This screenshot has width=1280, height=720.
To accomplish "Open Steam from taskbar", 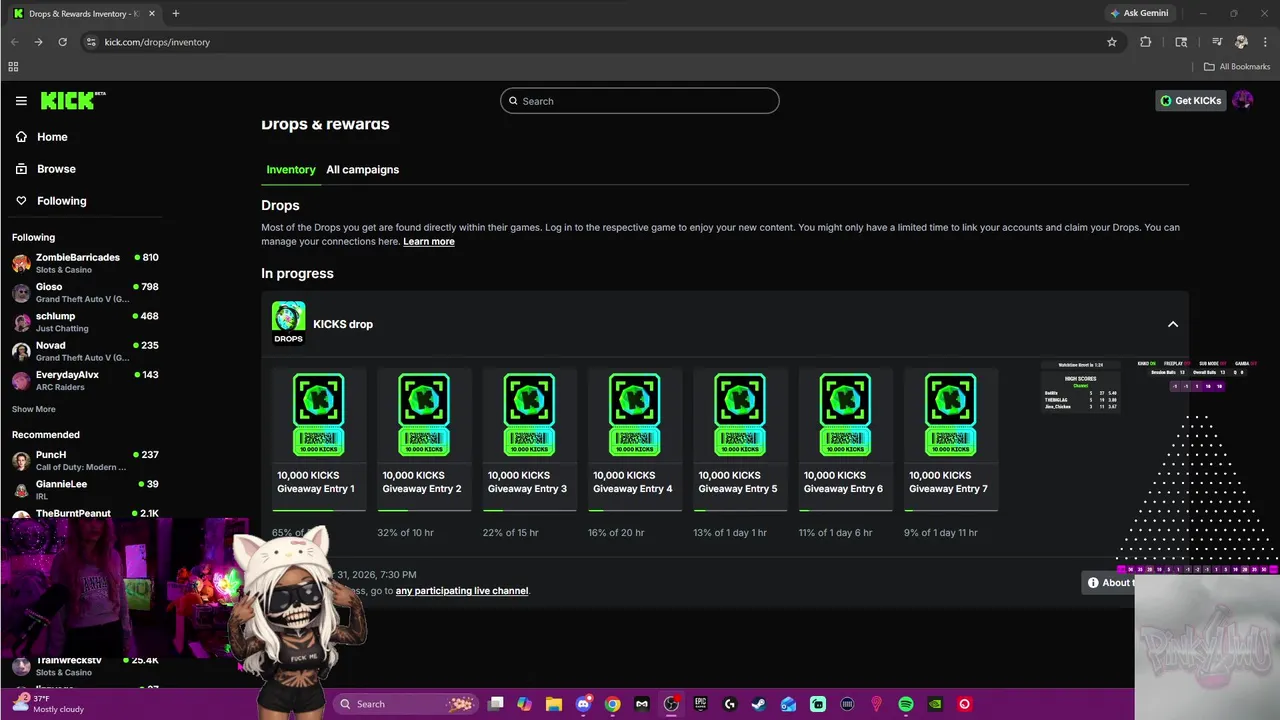I will (759, 704).
